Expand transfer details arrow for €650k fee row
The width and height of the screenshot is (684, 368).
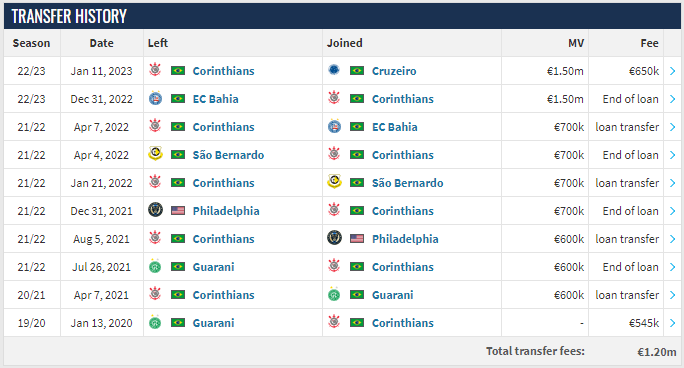pyautogui.click(x=672, y=71)
